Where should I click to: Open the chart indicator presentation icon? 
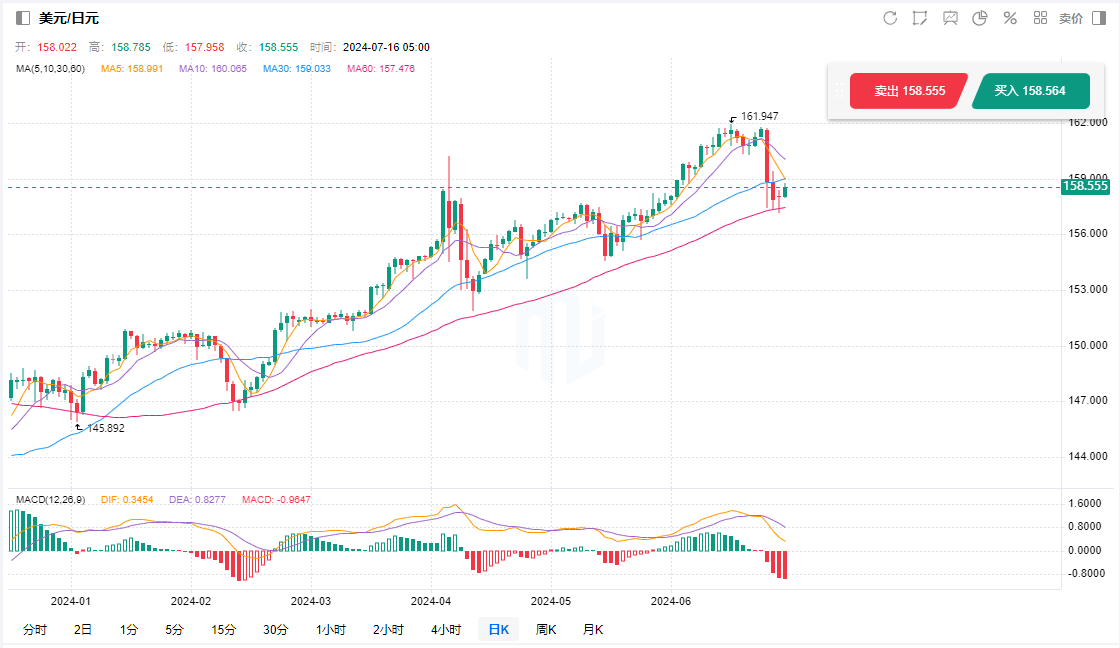[950, 18]
